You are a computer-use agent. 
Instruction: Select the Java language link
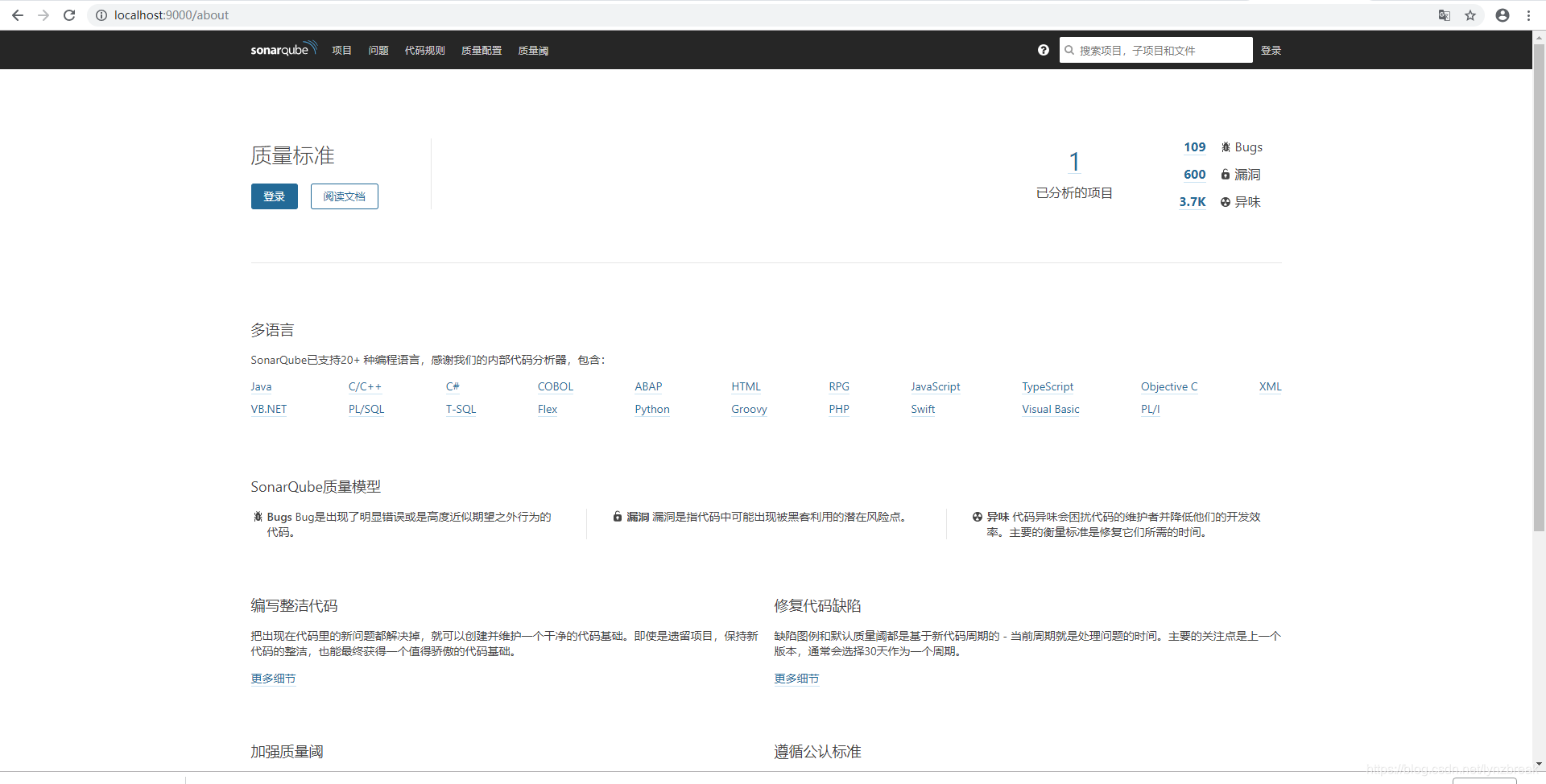click(x=260, y=386)
